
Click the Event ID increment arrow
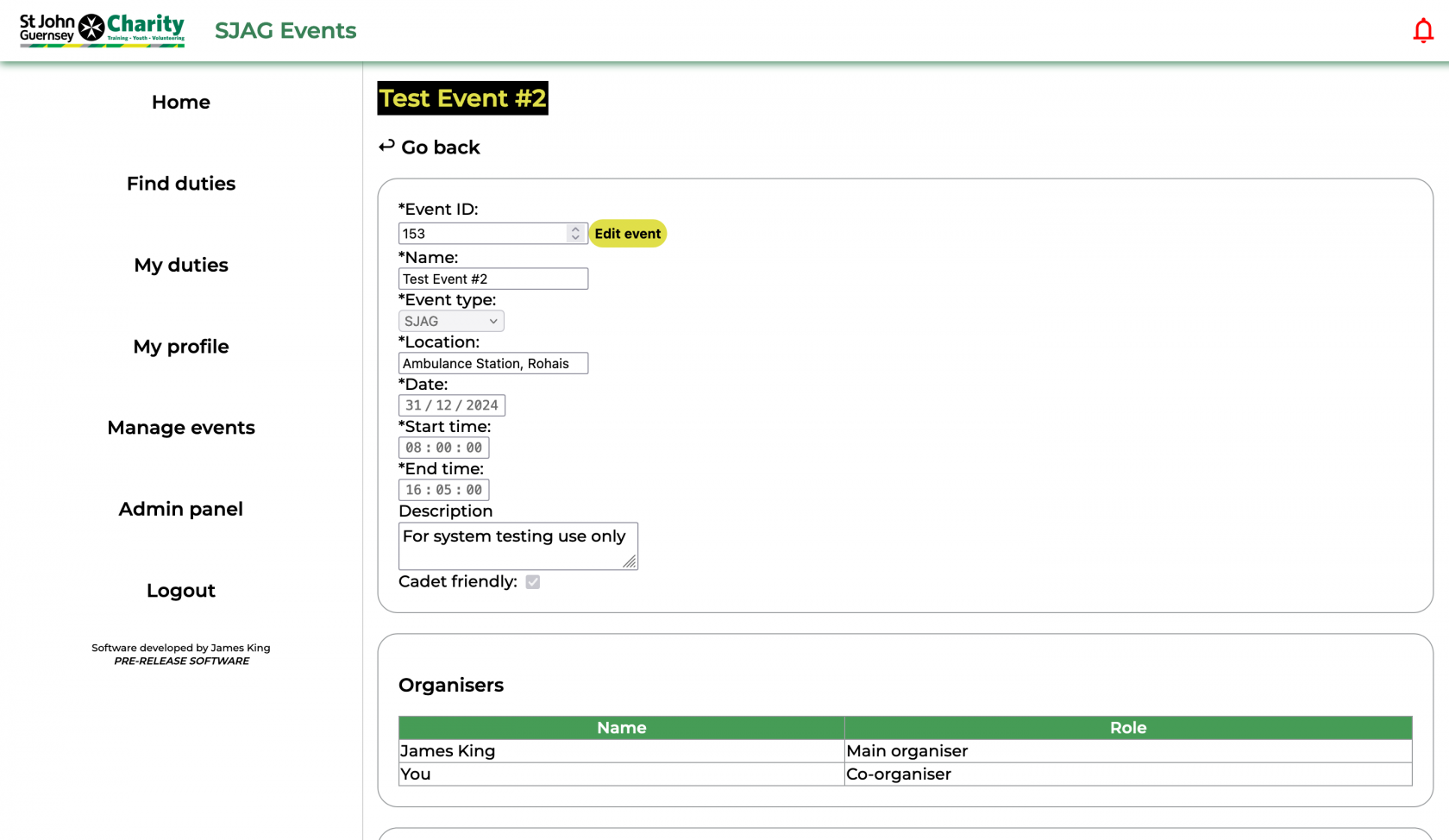(x=574, y=228)
